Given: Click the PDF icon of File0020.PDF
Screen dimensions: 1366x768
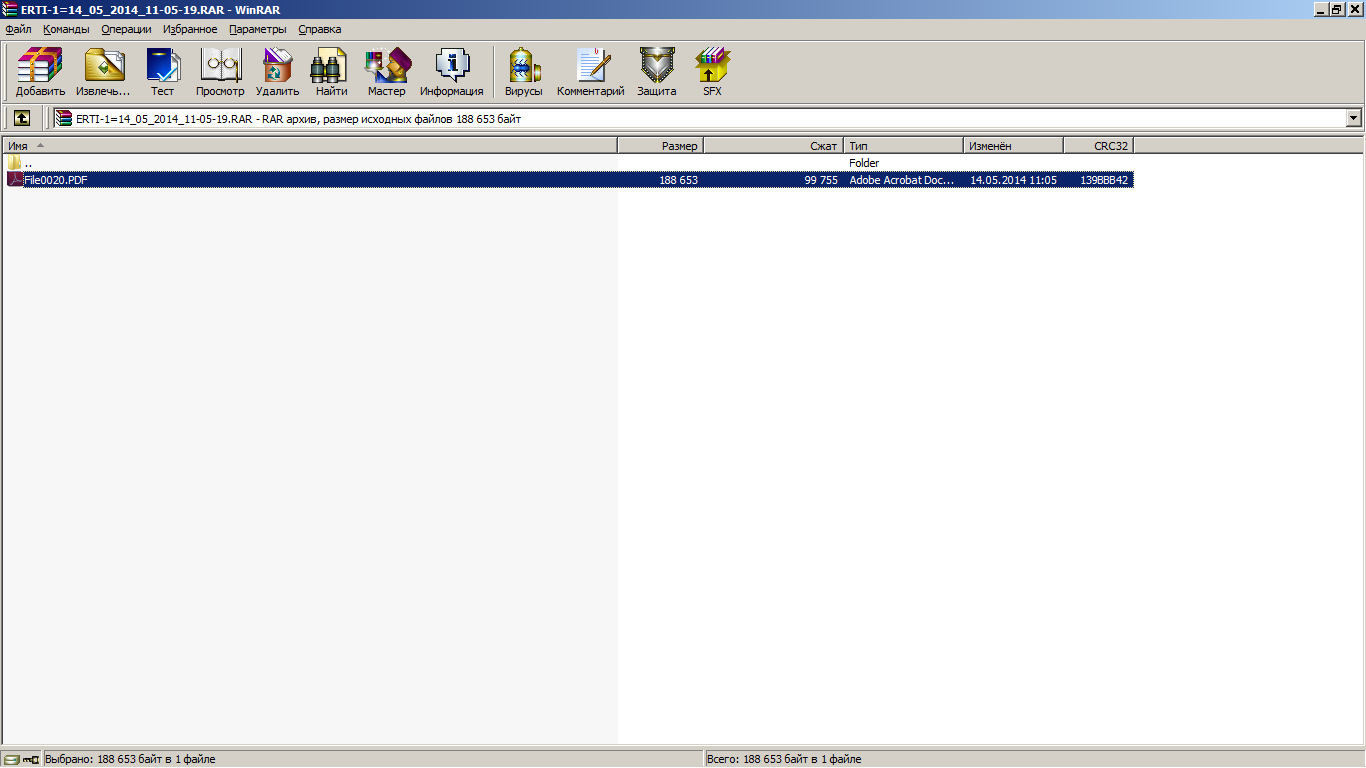Looking at the screenshot, I should click(x=15, y=180).
